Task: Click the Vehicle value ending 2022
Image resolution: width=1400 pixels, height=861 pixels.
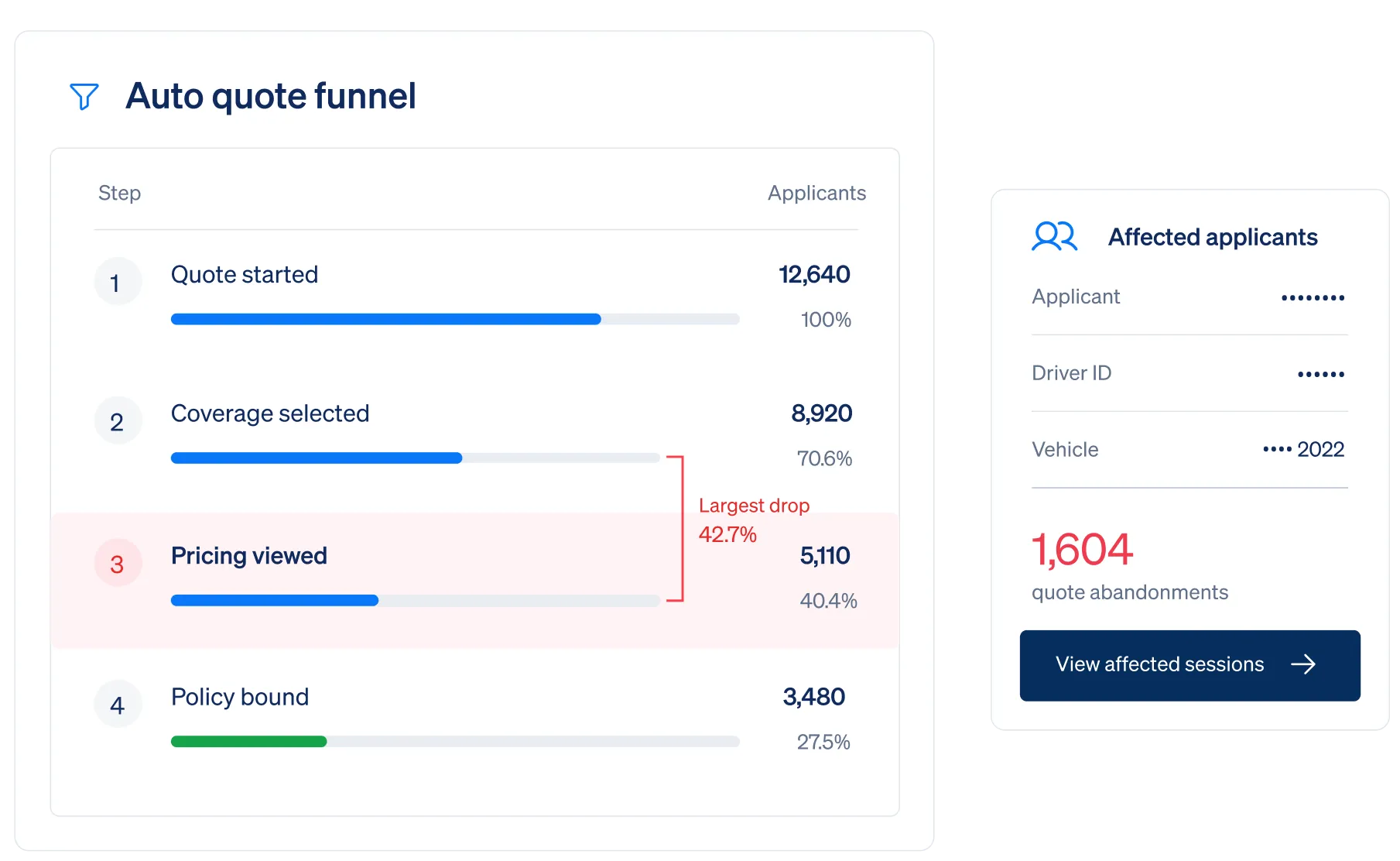Action: pyautogui.click(x=1303, y=449)
